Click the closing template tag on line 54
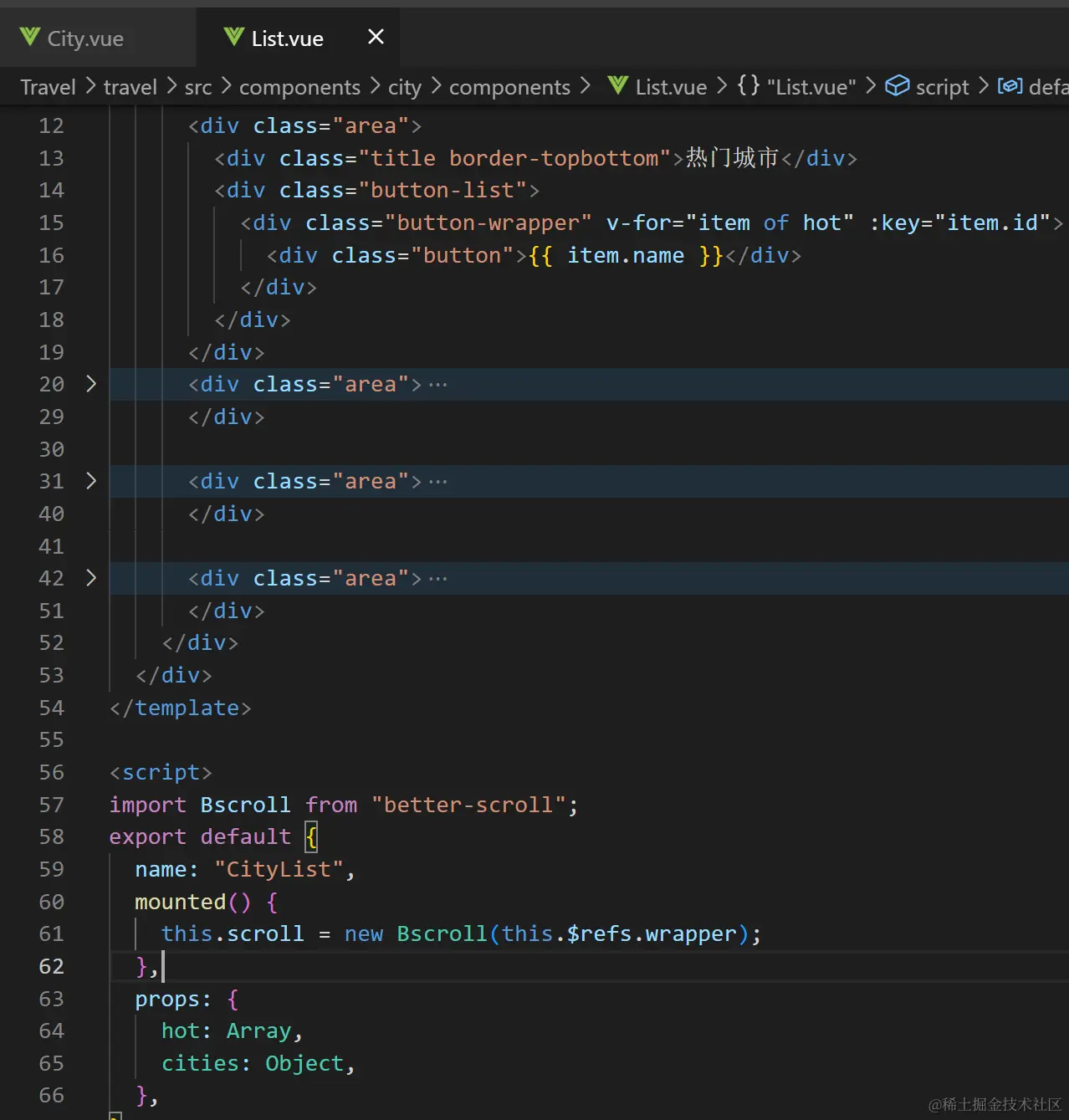Viewport: 1069px width, 1120px height. tap(180, 708)
